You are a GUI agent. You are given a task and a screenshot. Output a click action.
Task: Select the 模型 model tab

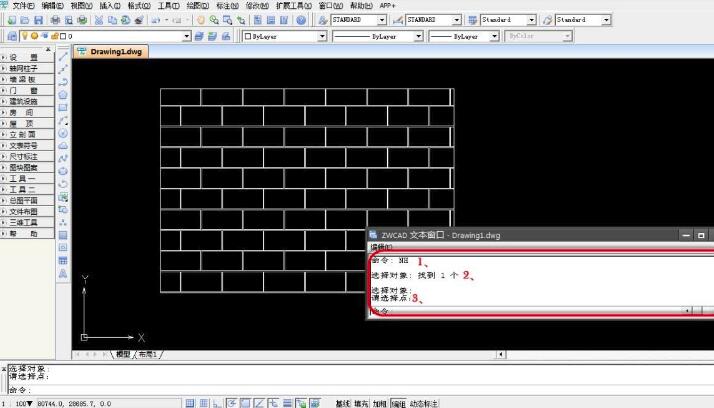coord(123,354)
